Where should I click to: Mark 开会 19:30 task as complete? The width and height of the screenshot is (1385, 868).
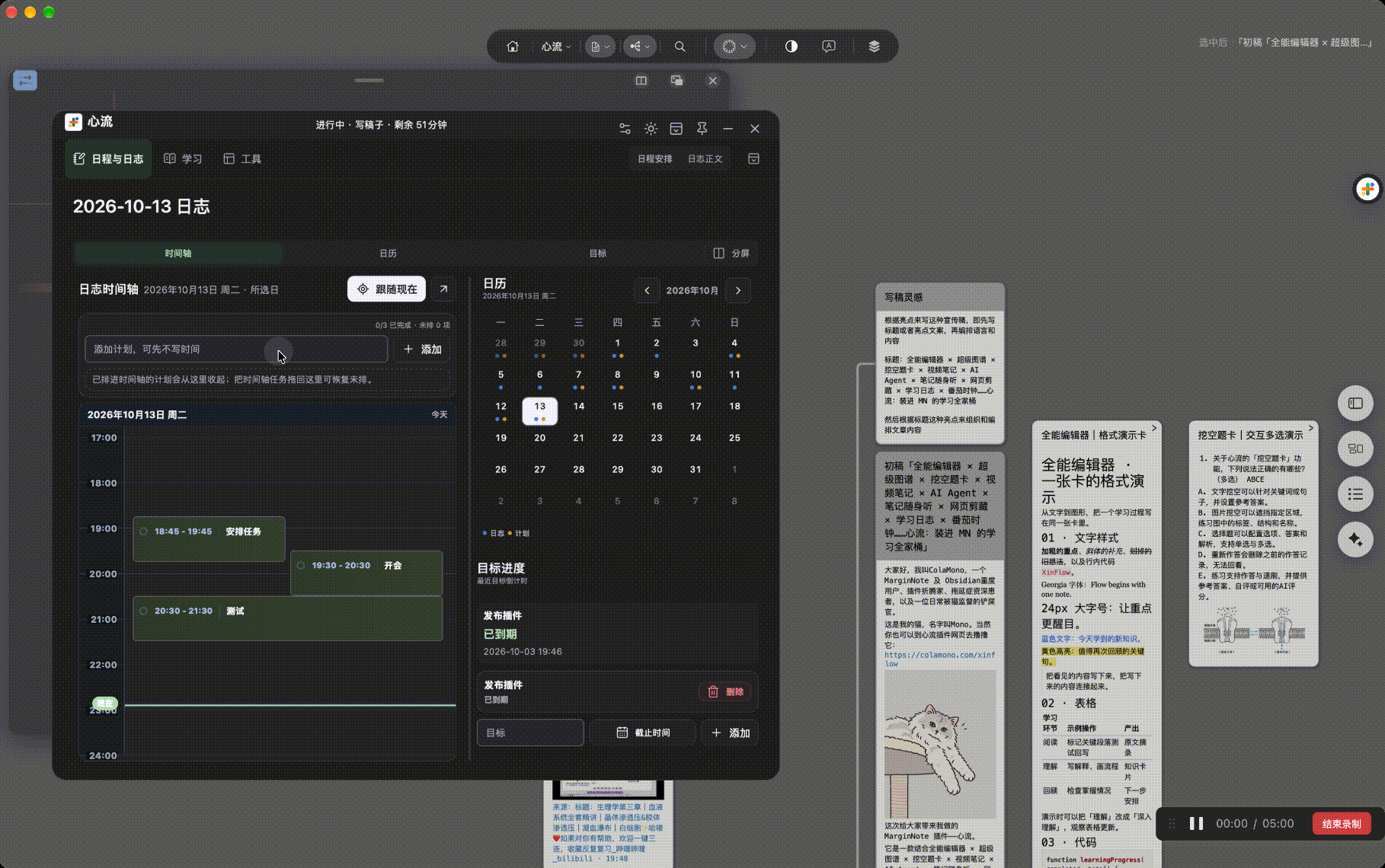[301, 566]
